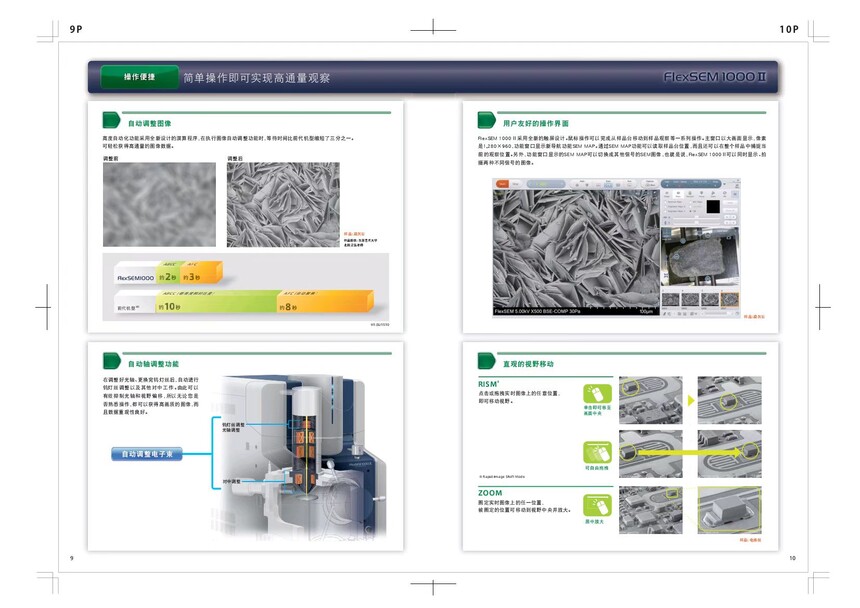Click the green 约2秒 bar segment
This screenshot has width=860, height=608.
pos(168,274)
